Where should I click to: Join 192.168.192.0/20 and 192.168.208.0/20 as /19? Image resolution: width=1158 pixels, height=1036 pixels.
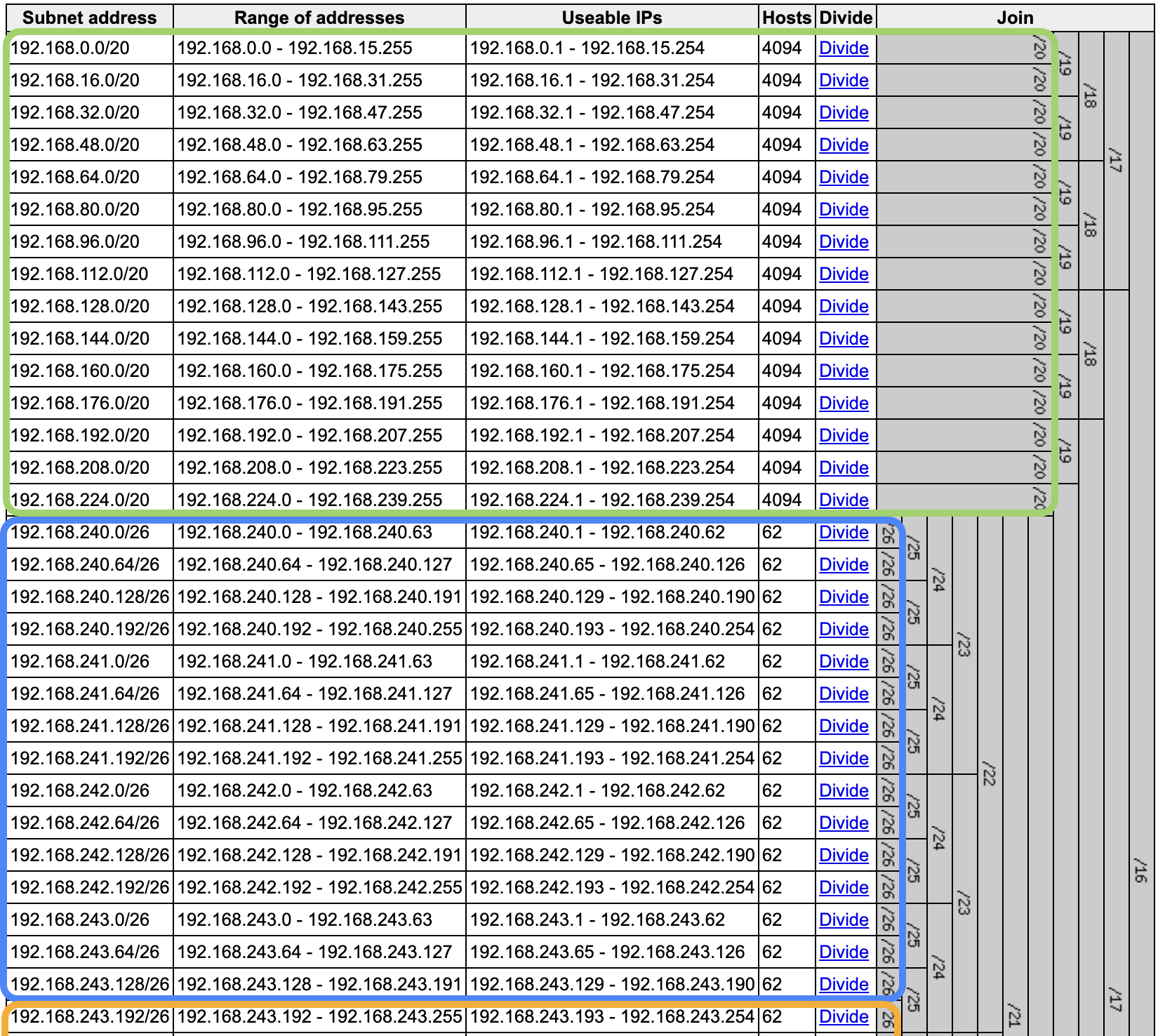point(1066,451)
